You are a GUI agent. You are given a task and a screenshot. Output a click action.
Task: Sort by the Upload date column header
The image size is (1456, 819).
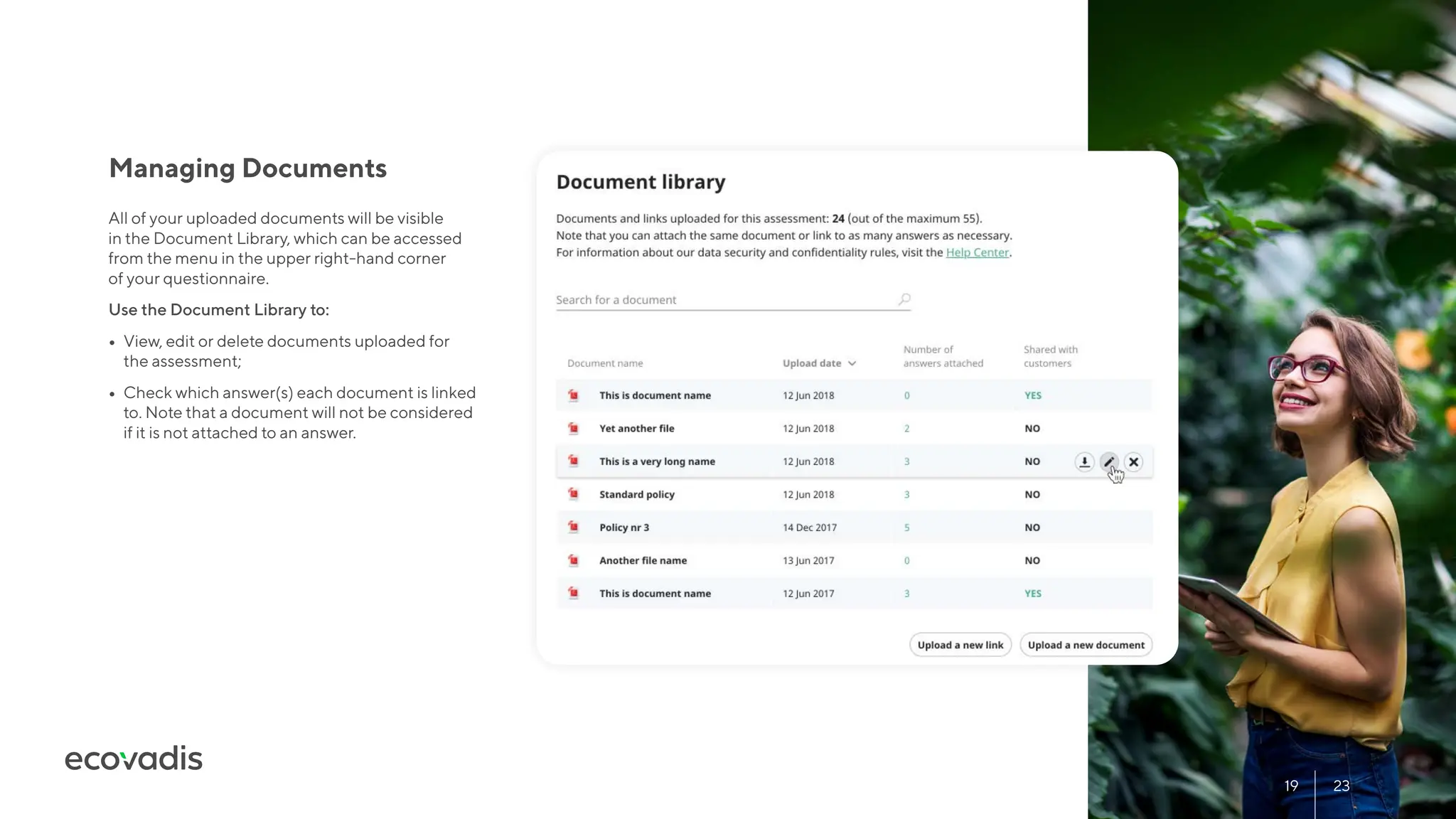811,363
